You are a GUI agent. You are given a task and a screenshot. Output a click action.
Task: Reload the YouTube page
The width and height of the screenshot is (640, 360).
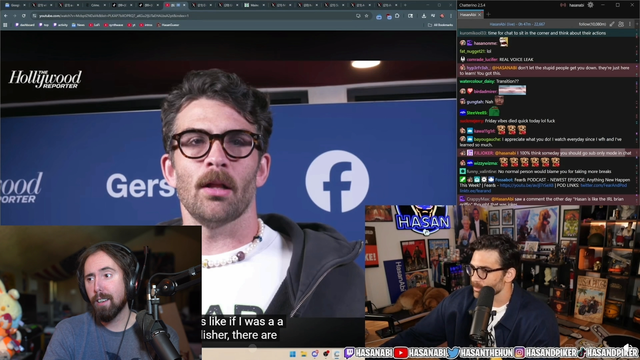(x=24, y=16)
